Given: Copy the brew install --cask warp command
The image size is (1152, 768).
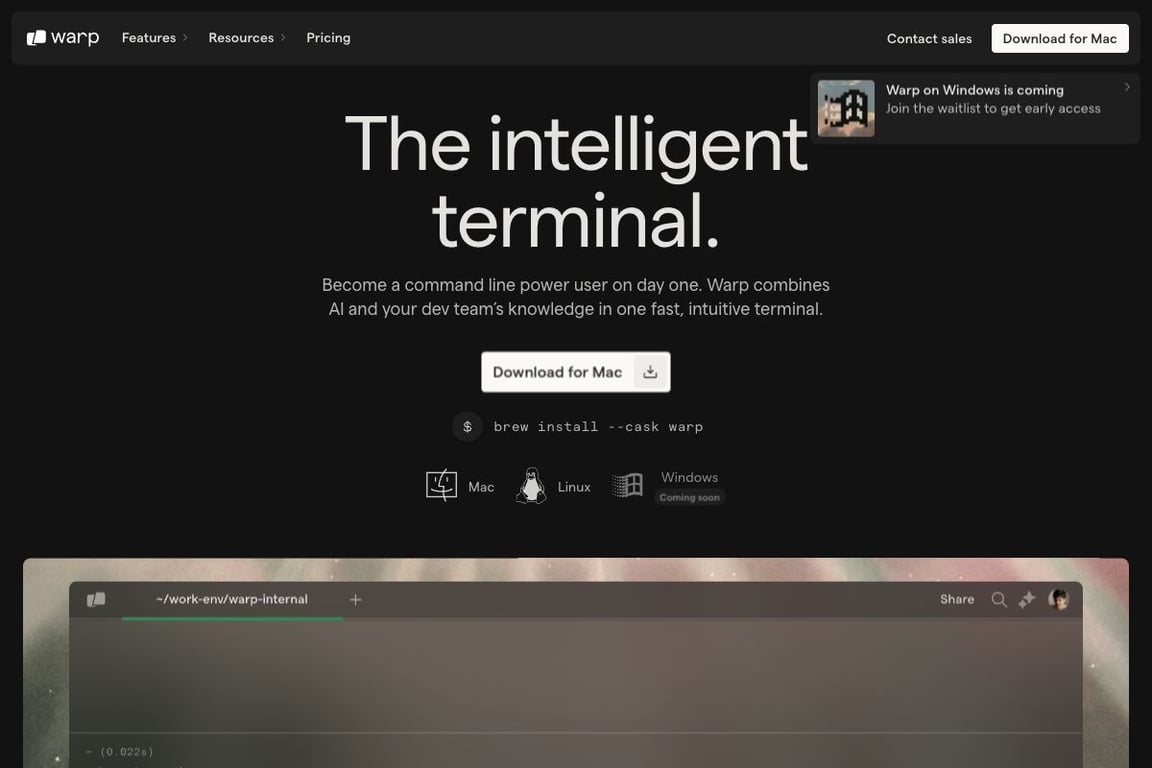Looking at the screenshot, I should (598, 426).
